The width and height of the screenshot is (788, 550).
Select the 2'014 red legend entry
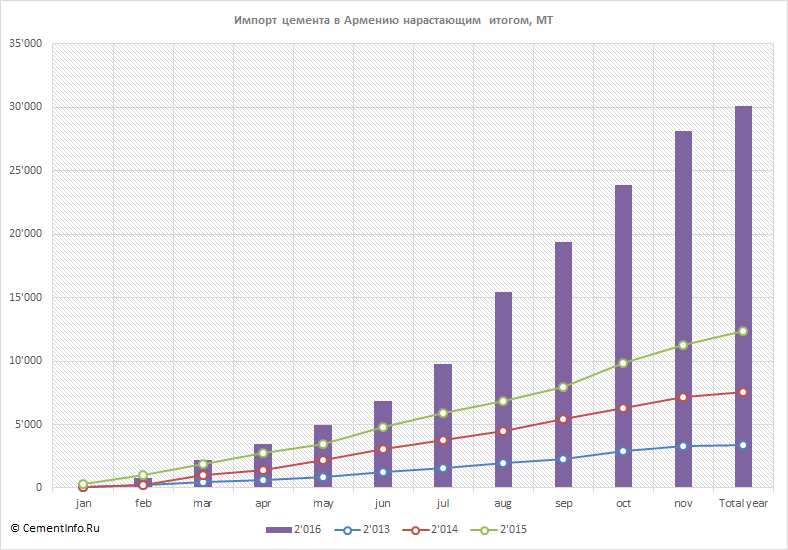[430, 530]
